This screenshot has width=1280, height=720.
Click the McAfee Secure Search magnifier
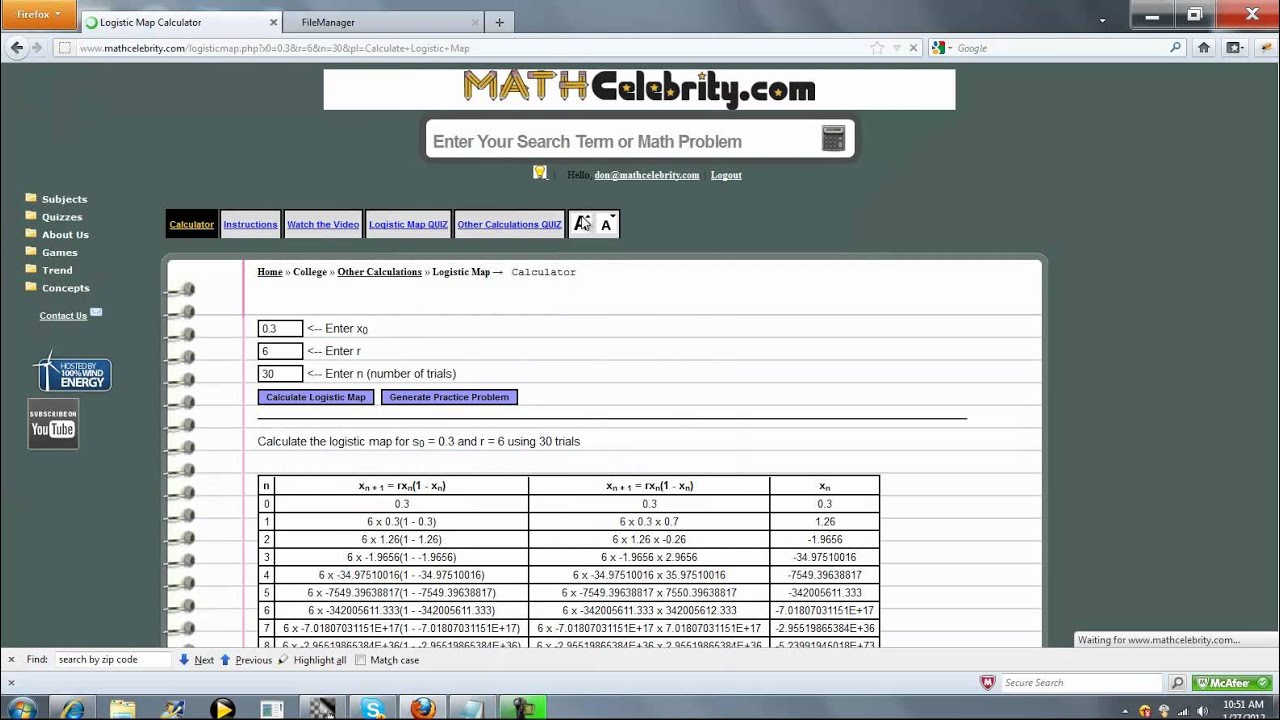pyautogui.click(x=1177, y=683)
